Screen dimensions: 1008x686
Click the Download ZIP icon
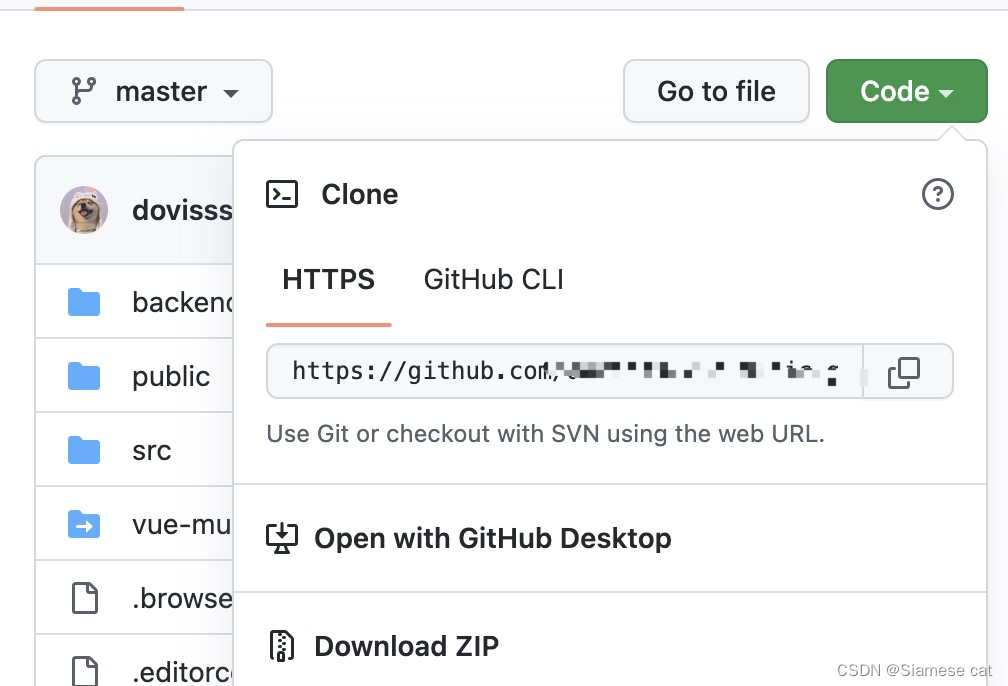pos(282,645)
